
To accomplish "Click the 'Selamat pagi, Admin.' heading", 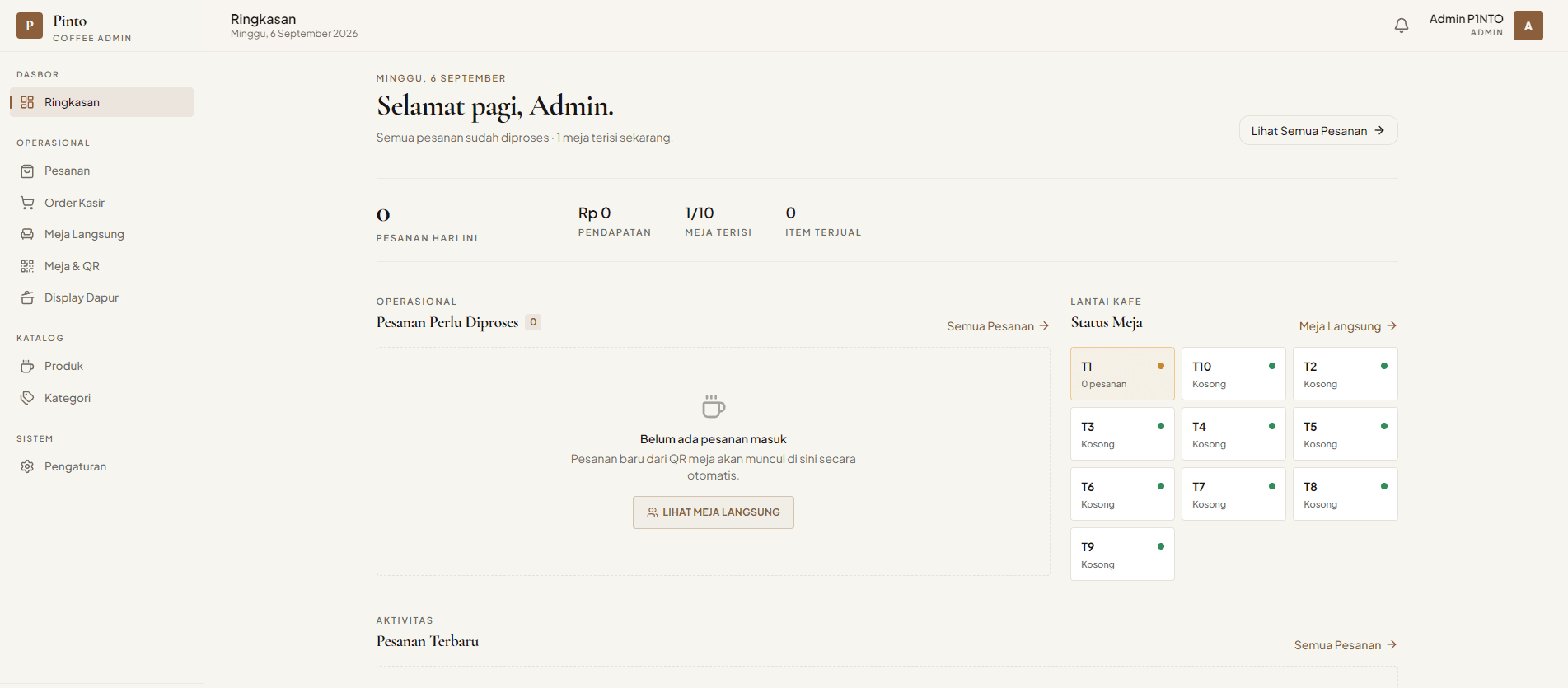I will point(495,106).
